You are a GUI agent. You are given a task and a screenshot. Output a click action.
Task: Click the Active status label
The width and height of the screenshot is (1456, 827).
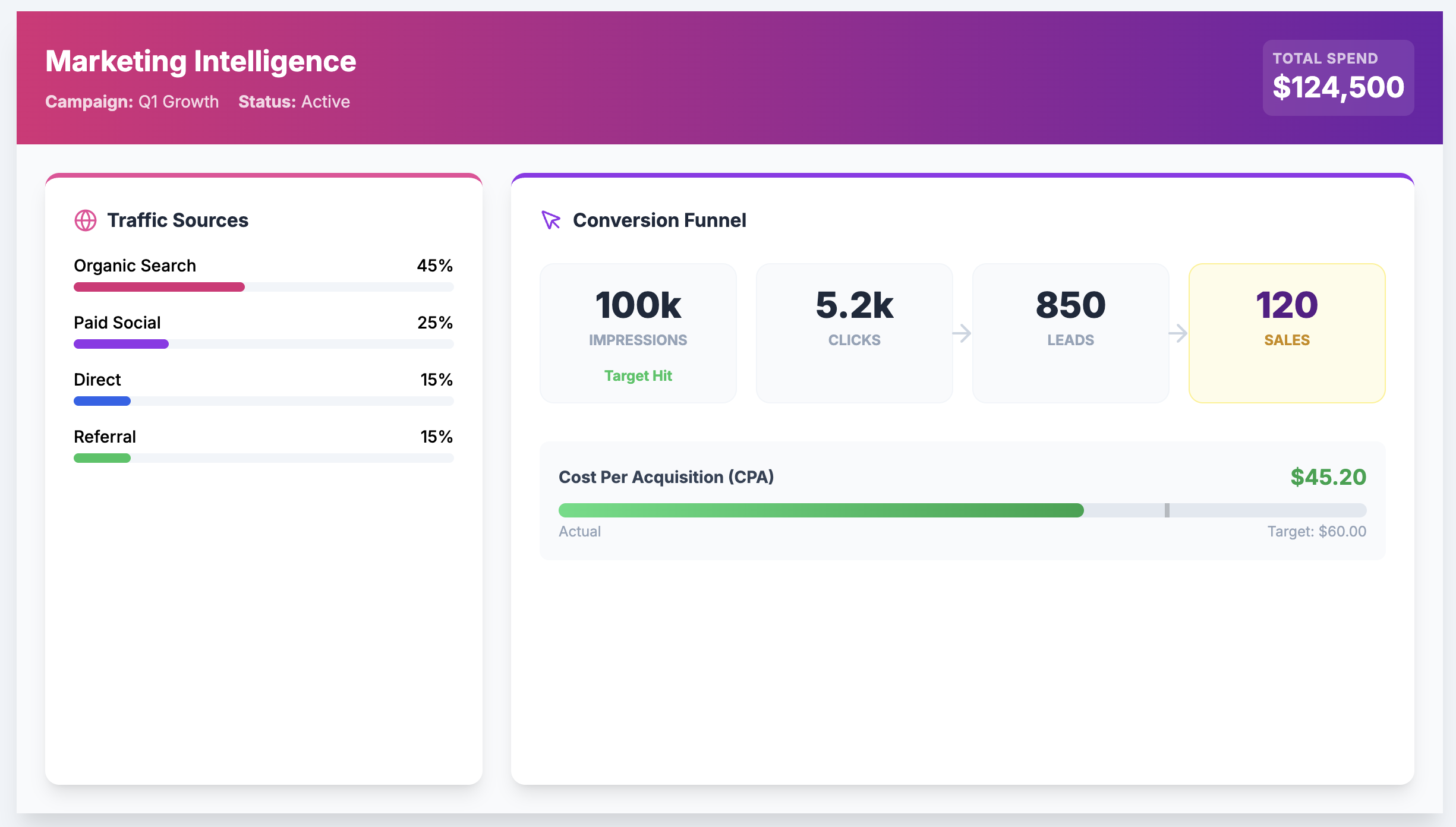pyautogui.click(x=325, y=102)
